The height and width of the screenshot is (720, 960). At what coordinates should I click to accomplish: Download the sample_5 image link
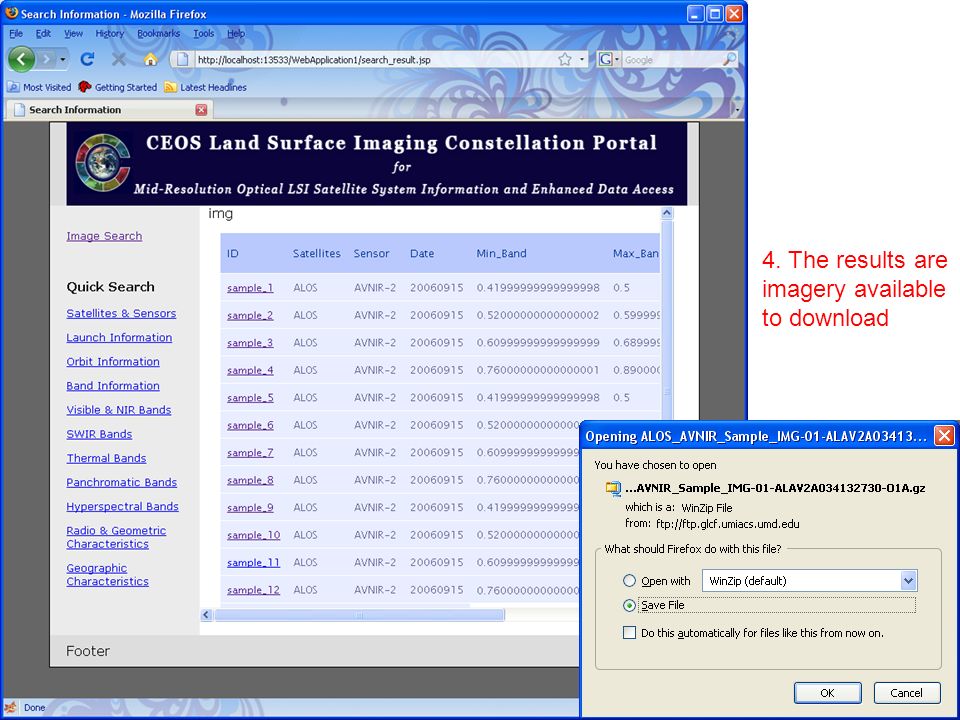point(250,398)
